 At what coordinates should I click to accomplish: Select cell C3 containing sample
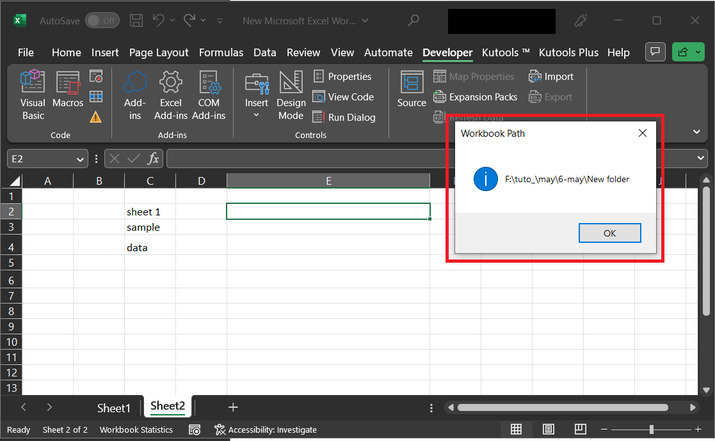pos(150,228)
